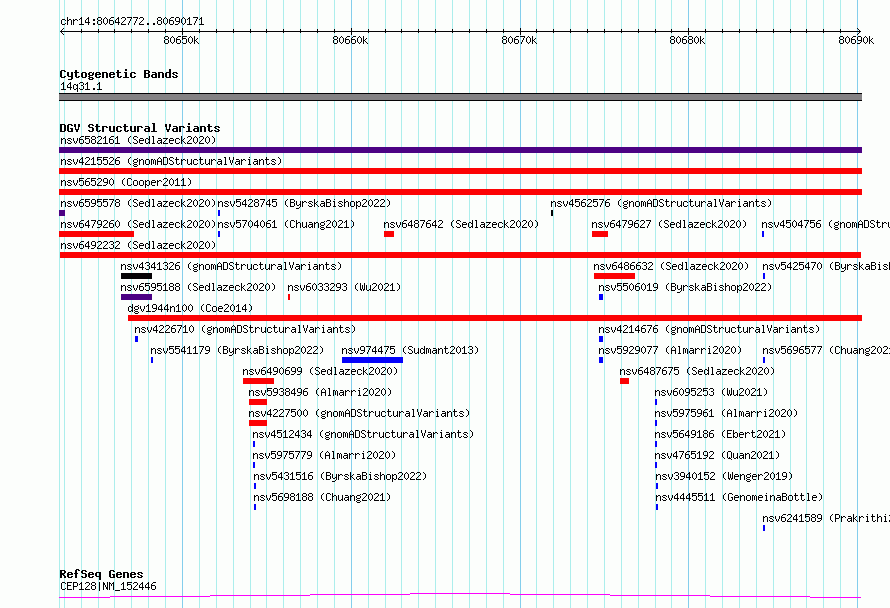Click nsv6487642 (Sedlazeck2020) label
Screen dimensions: 890x608
click(461, 224)
